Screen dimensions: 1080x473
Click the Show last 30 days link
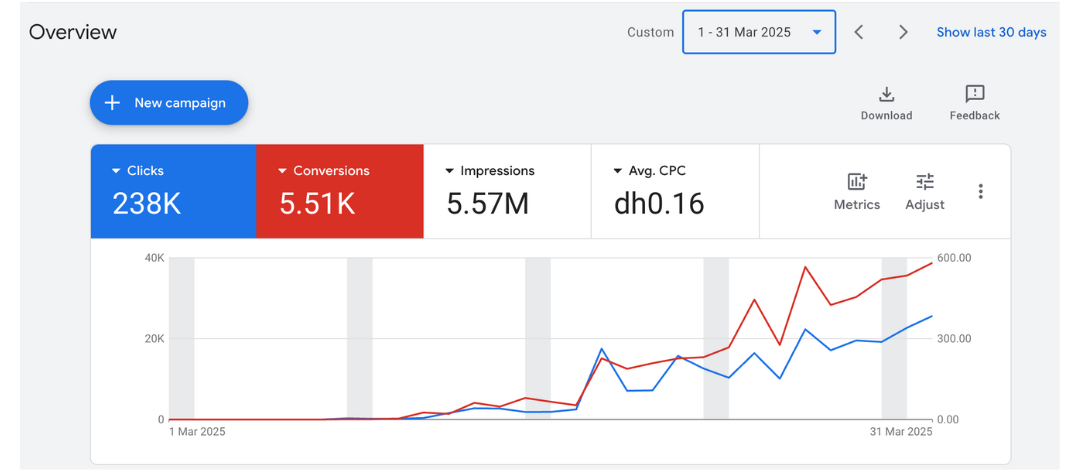tap(991, 32)
